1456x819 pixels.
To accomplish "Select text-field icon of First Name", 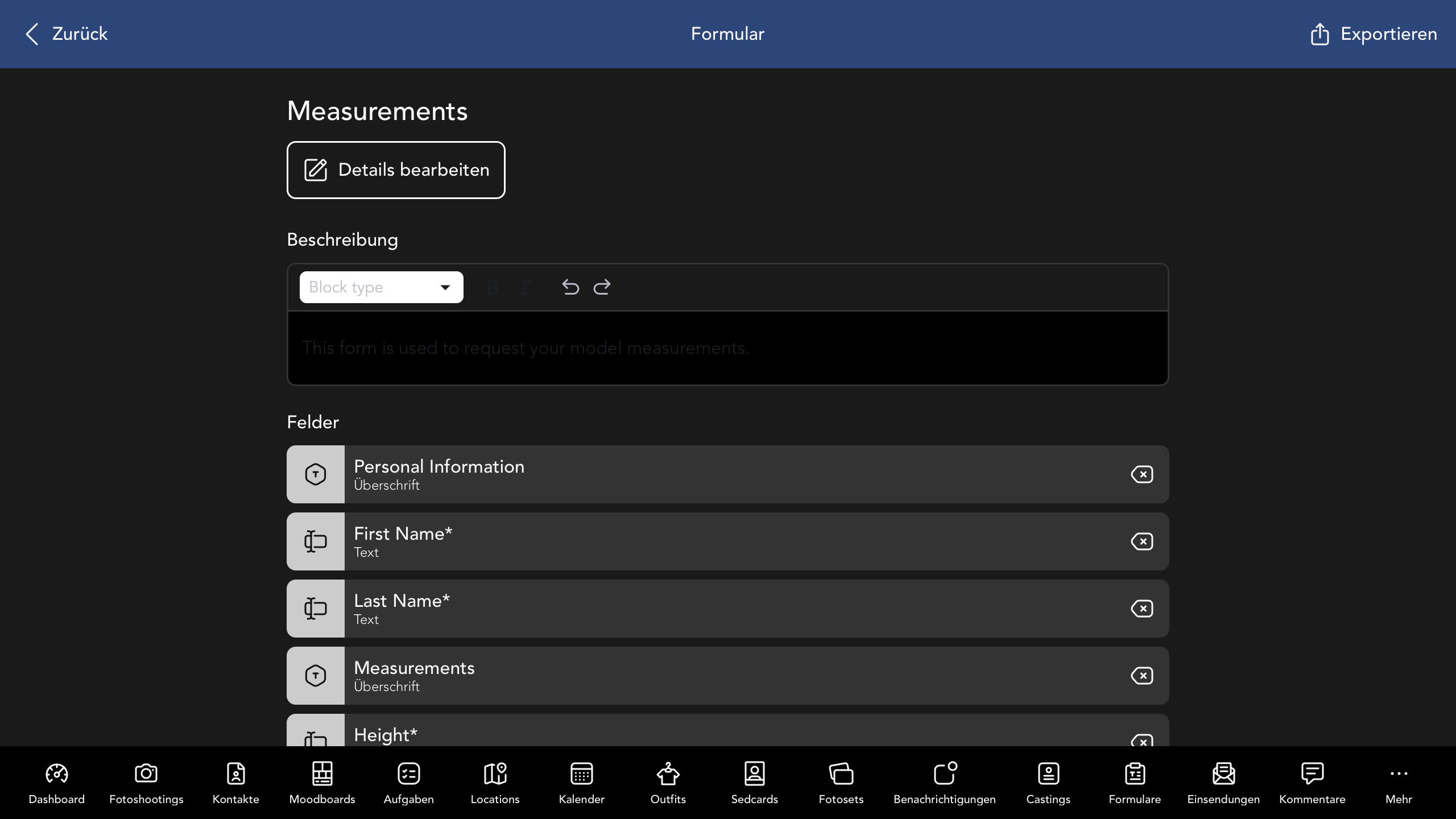I will coord(316,541).
